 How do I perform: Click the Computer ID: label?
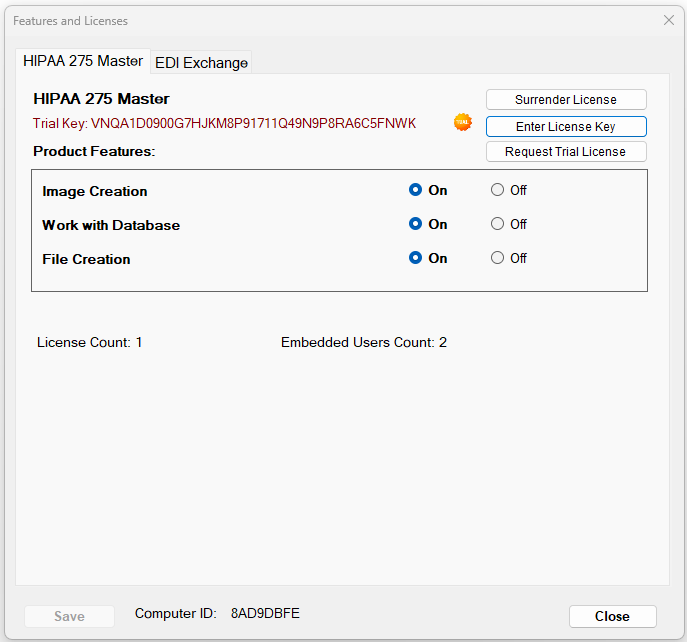[176, 613]
